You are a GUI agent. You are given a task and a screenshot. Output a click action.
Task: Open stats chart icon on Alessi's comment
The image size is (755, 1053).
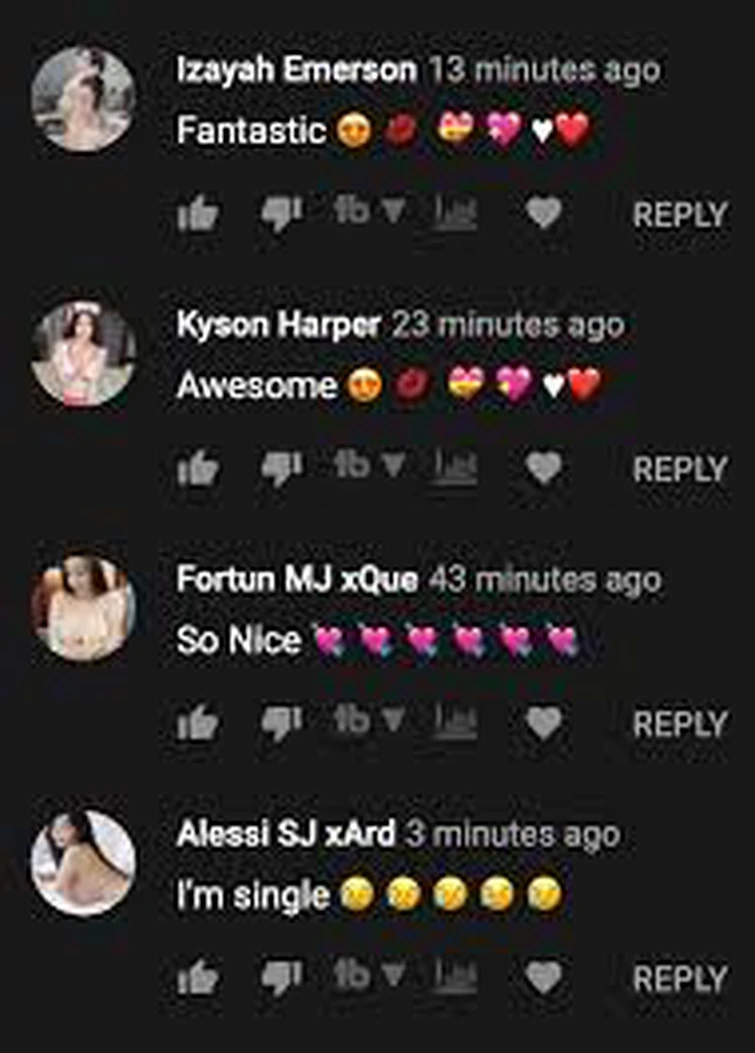coord(455,976)
